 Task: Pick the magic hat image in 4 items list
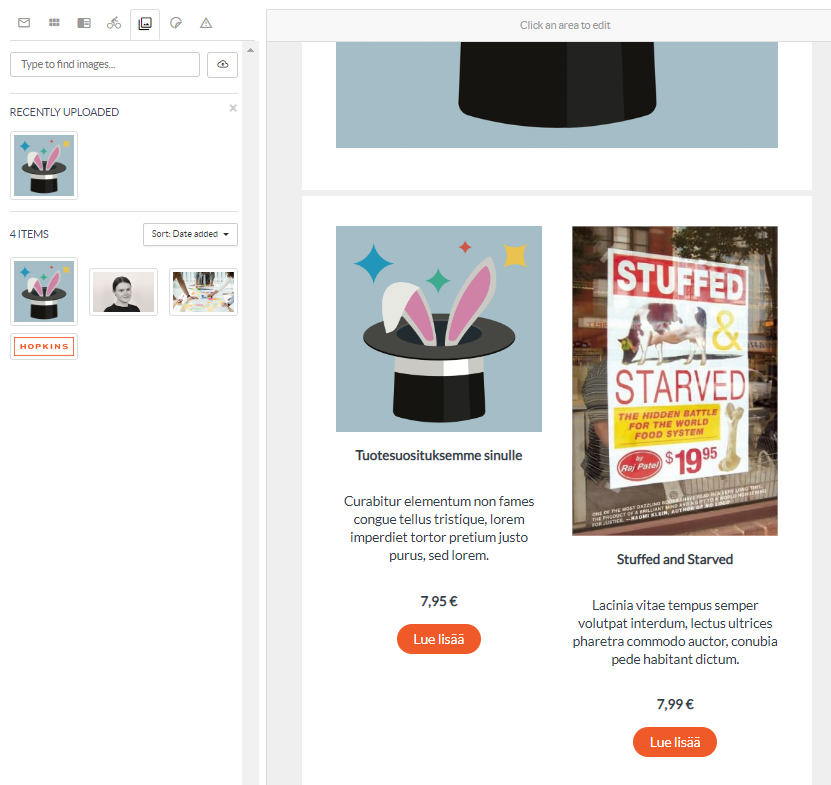coord(44,292)
